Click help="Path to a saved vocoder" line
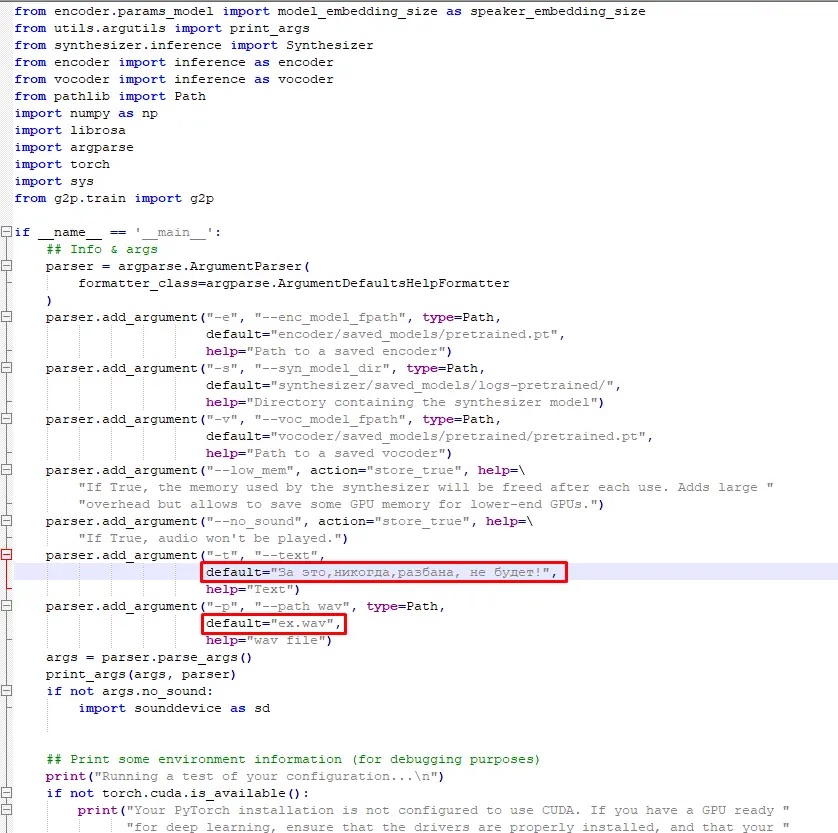The width and height of the screenshot is (838, 833). pyautogui.click(x=329, y=454)
